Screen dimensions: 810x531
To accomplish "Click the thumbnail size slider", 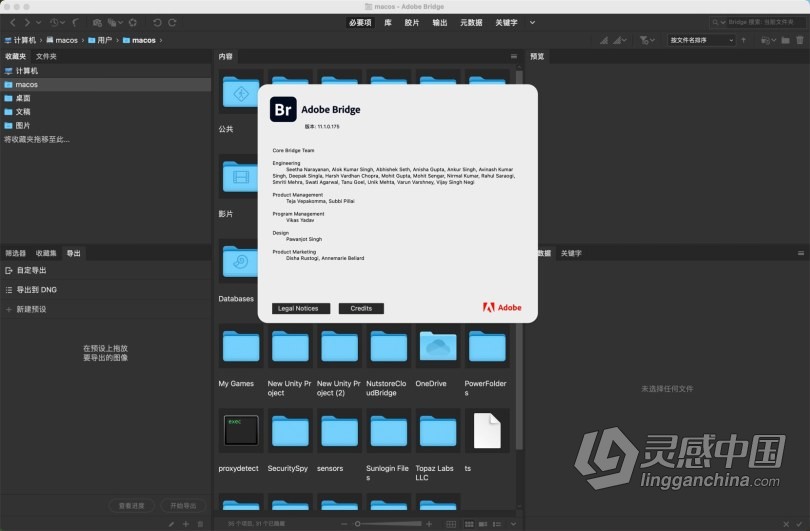I will (x=387, y=524).
